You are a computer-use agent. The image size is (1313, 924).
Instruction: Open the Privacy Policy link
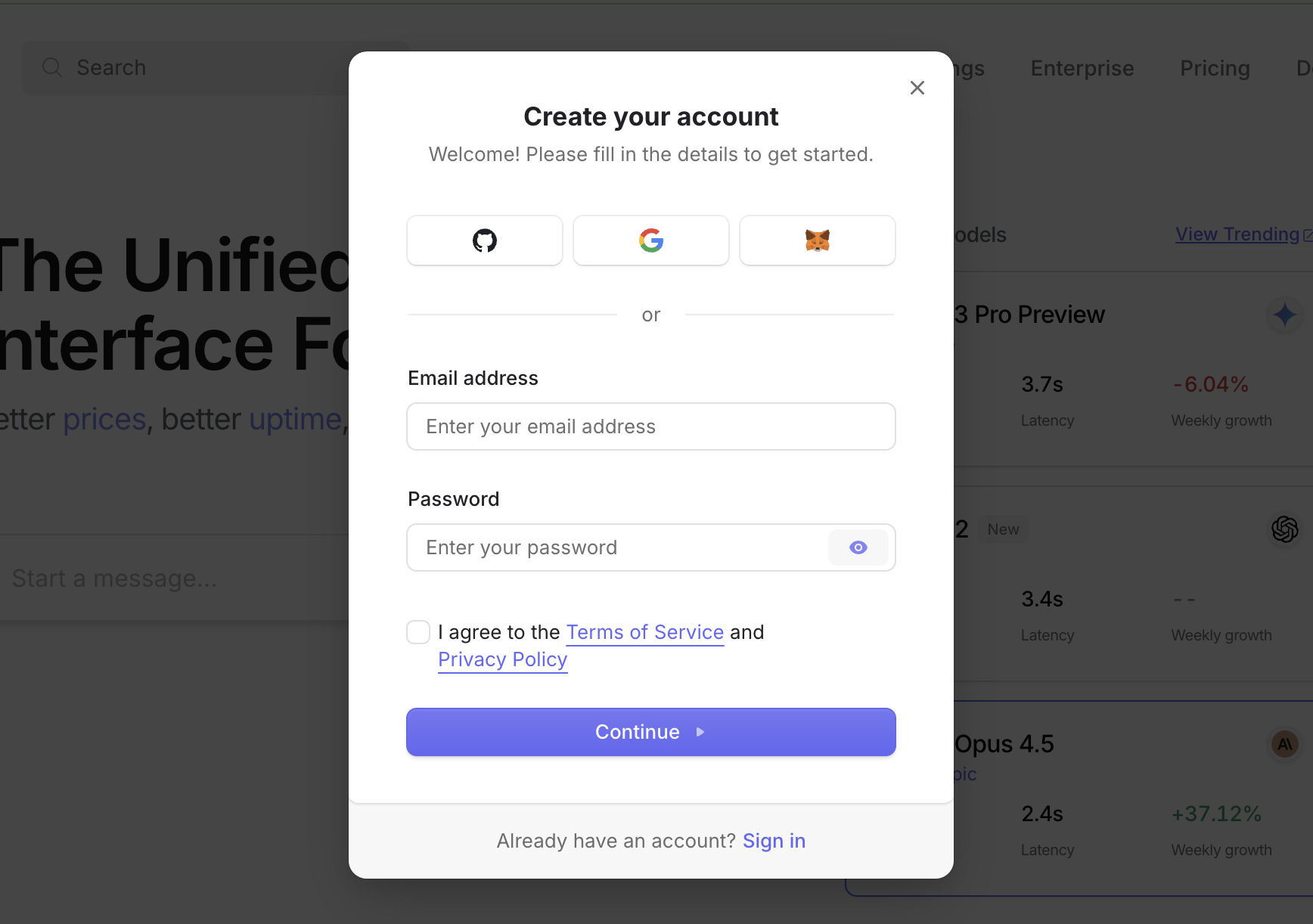click(502, 659)
